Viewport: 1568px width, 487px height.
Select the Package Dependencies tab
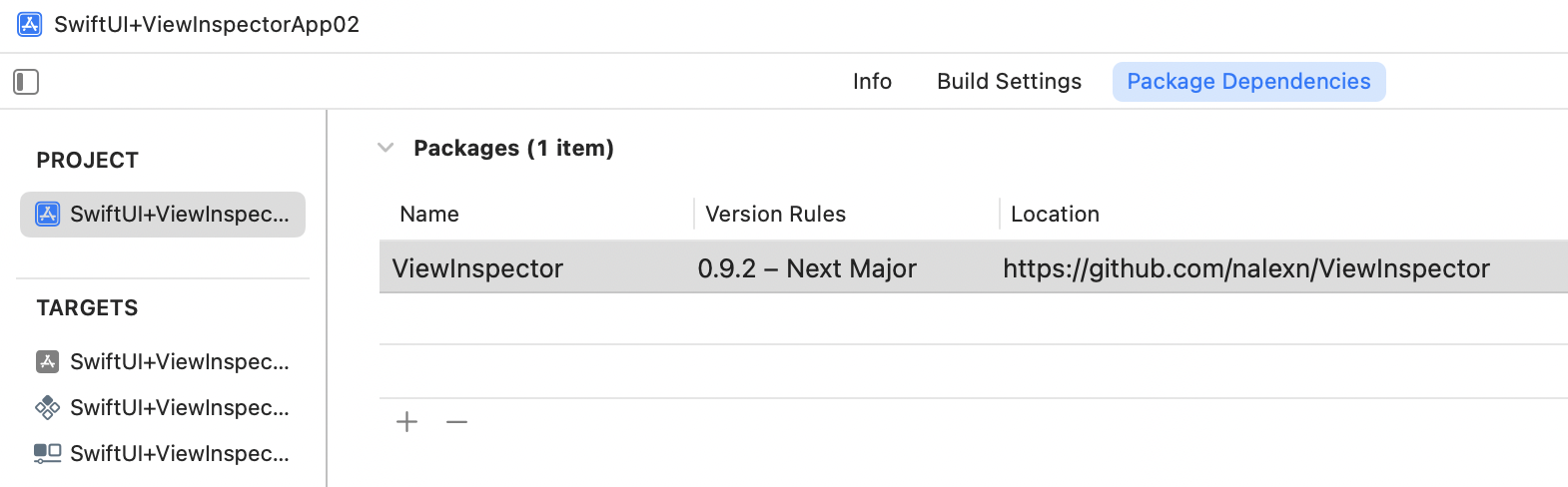pos(1248,82)
